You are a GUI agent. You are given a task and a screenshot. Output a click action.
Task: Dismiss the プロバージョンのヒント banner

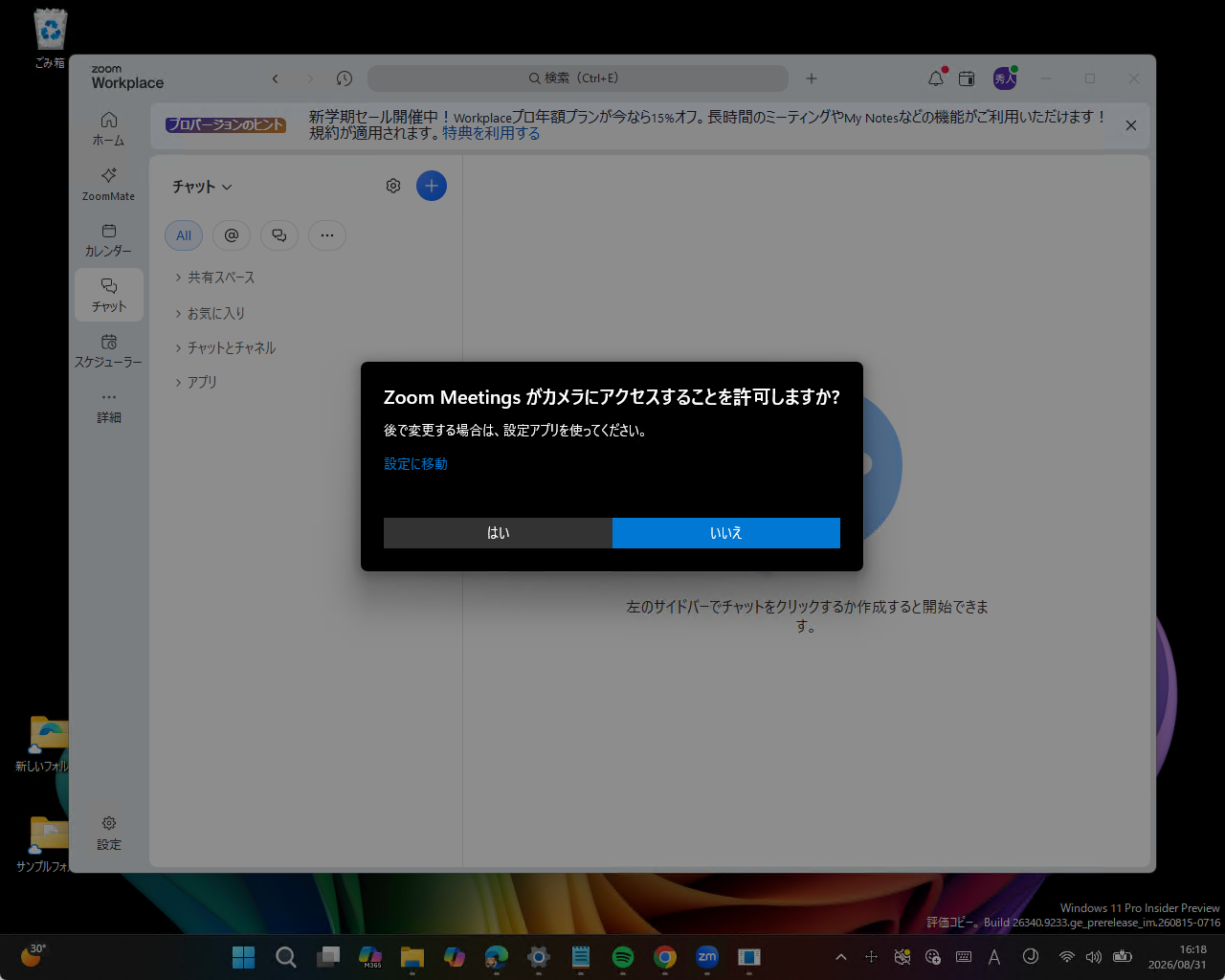1131,125
